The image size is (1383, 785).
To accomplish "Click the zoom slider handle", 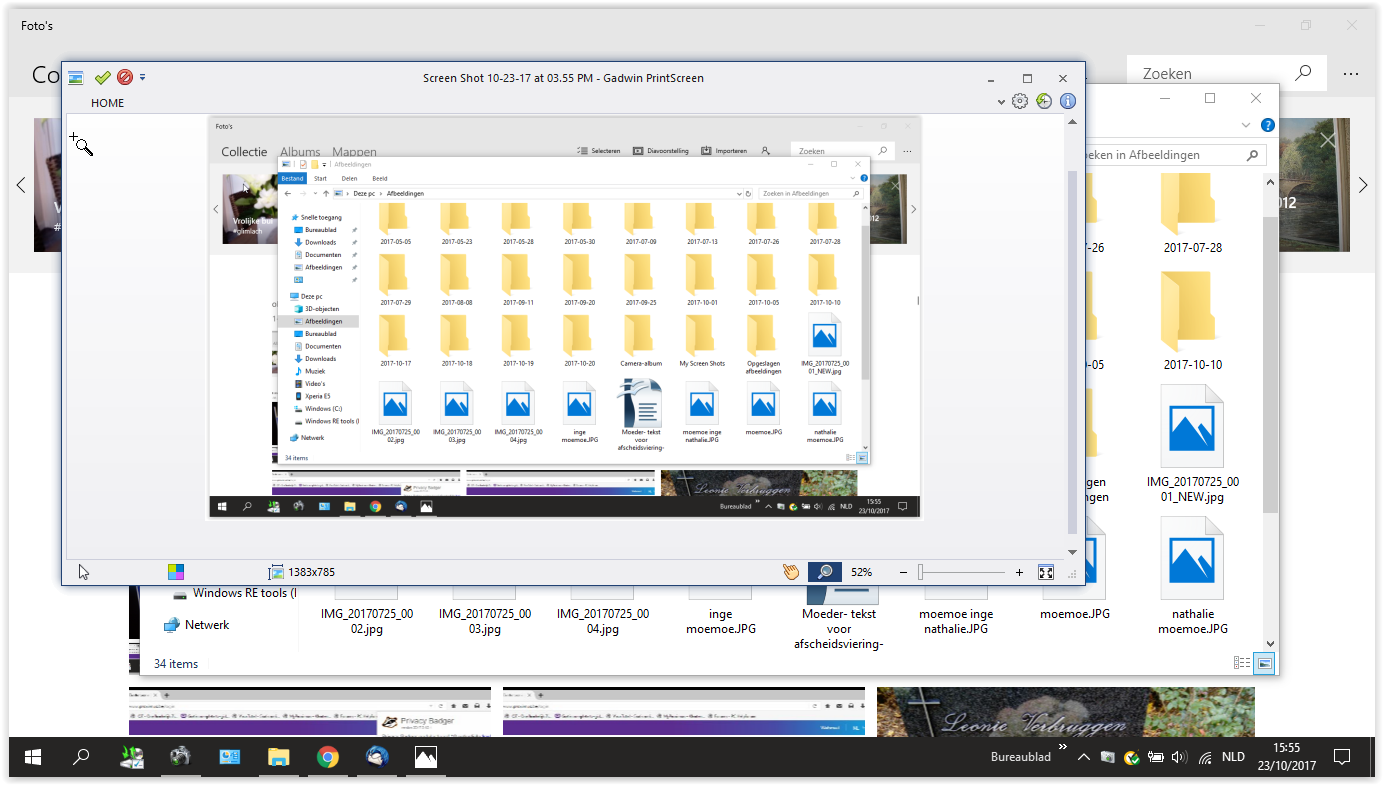I will (x=921, y=572).
